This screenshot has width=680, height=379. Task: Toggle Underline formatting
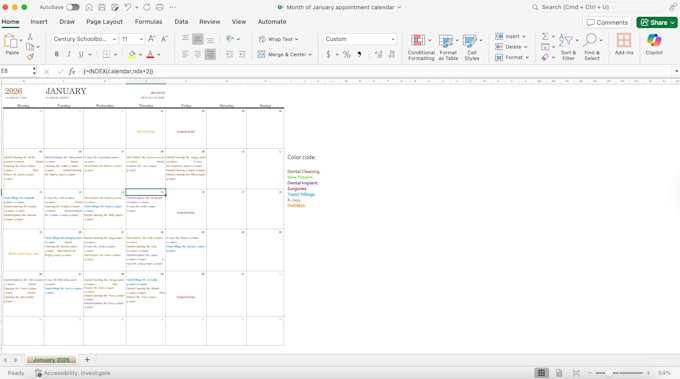(81, 54)
